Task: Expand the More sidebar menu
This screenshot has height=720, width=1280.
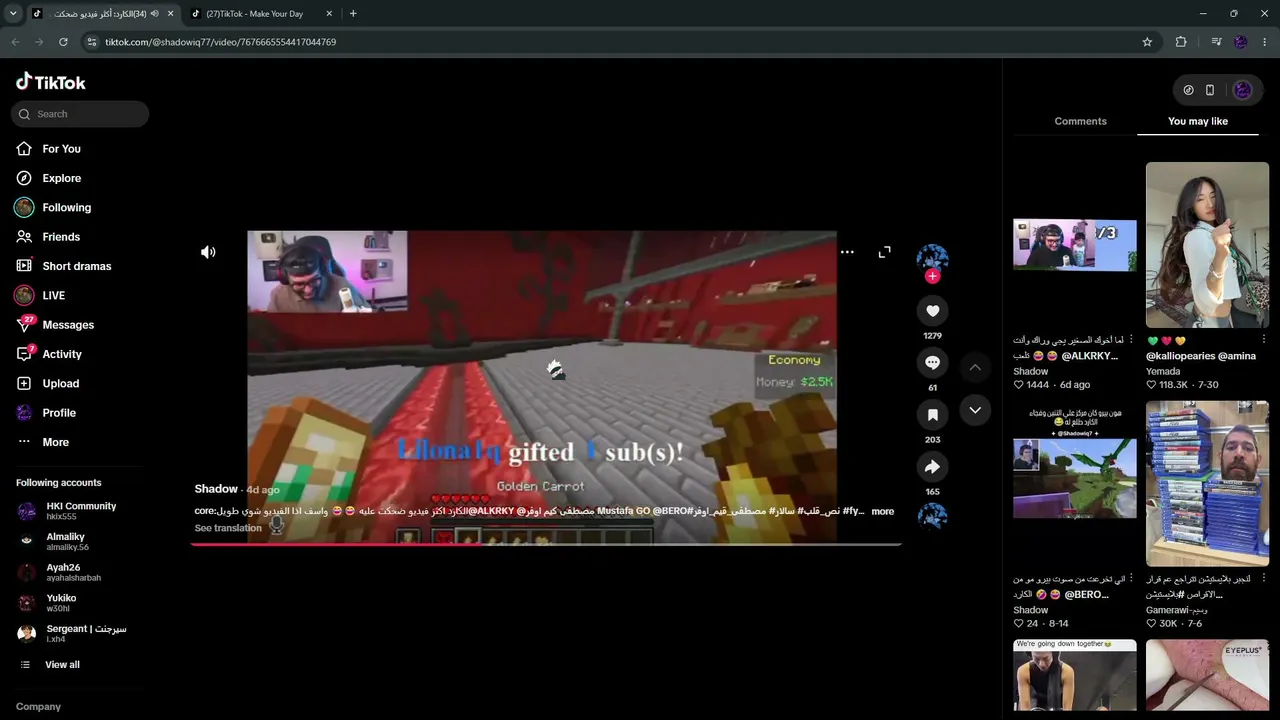Action: [55, 442]
